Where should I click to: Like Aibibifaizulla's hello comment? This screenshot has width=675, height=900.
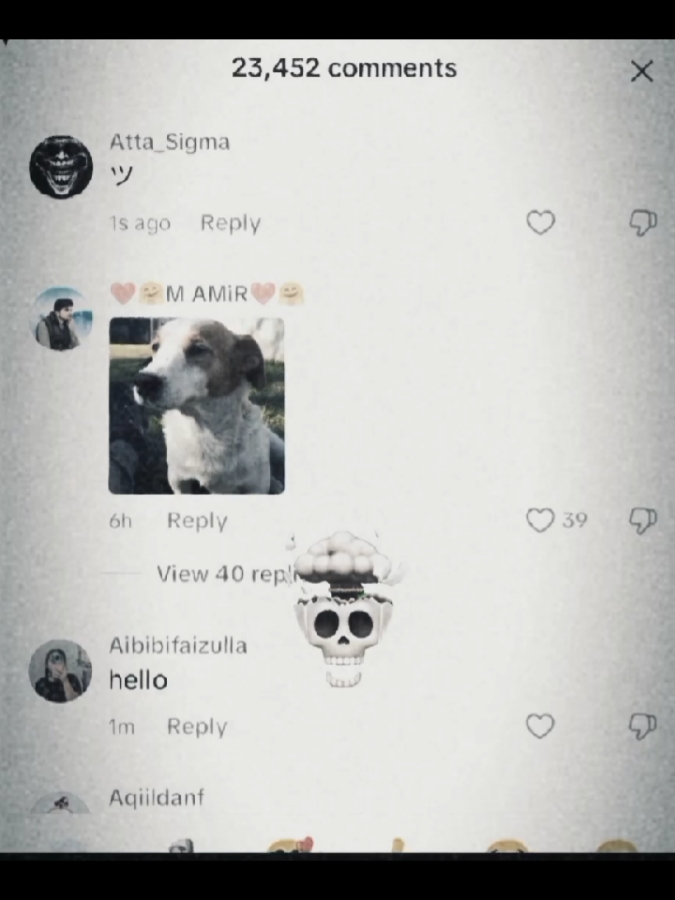pos(540,726)
